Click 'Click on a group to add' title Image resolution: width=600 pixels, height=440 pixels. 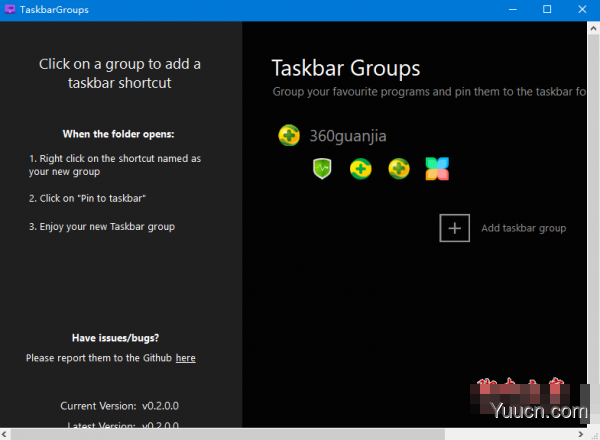tap(120, 73)
